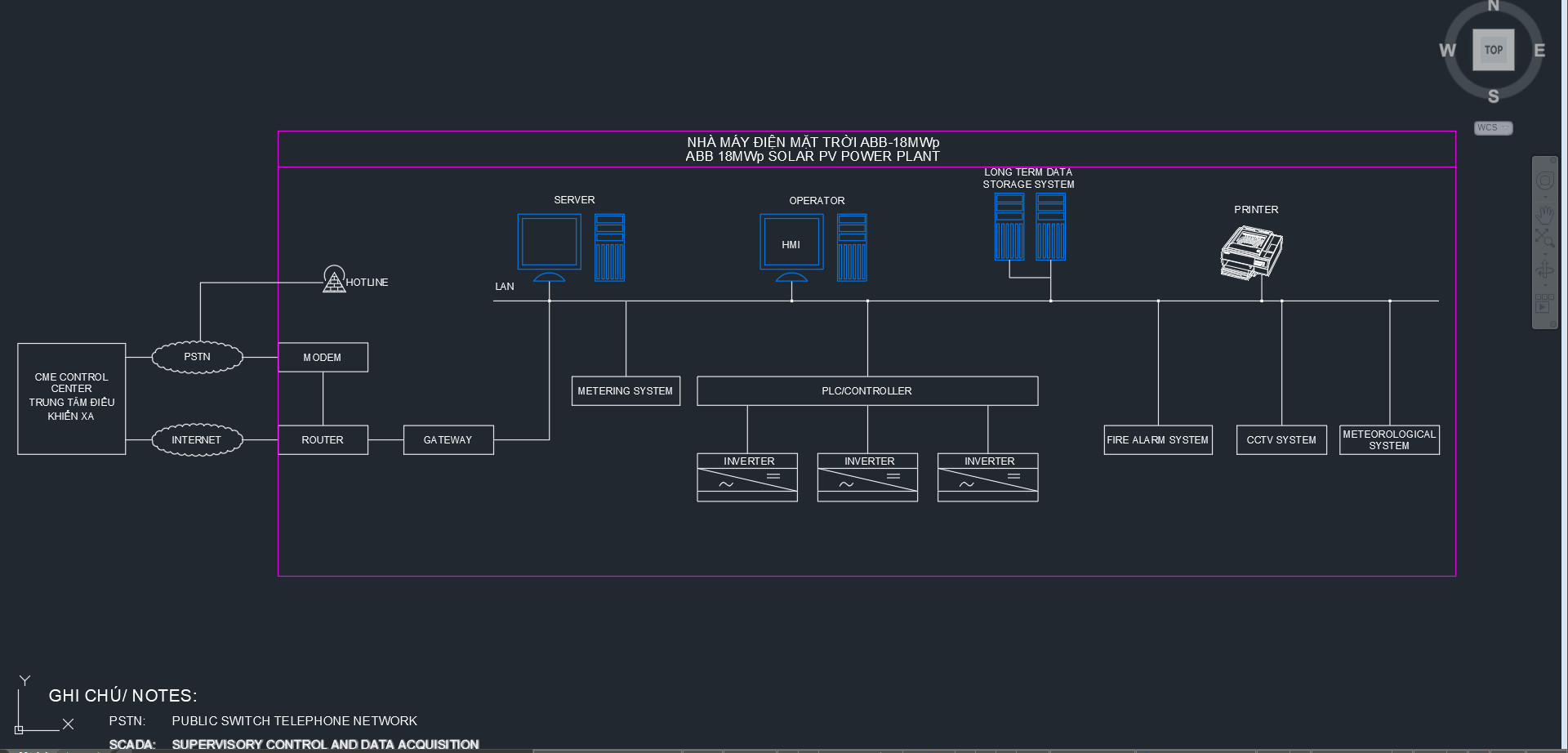Select the Orbit tool

[x=1544, y=270]
